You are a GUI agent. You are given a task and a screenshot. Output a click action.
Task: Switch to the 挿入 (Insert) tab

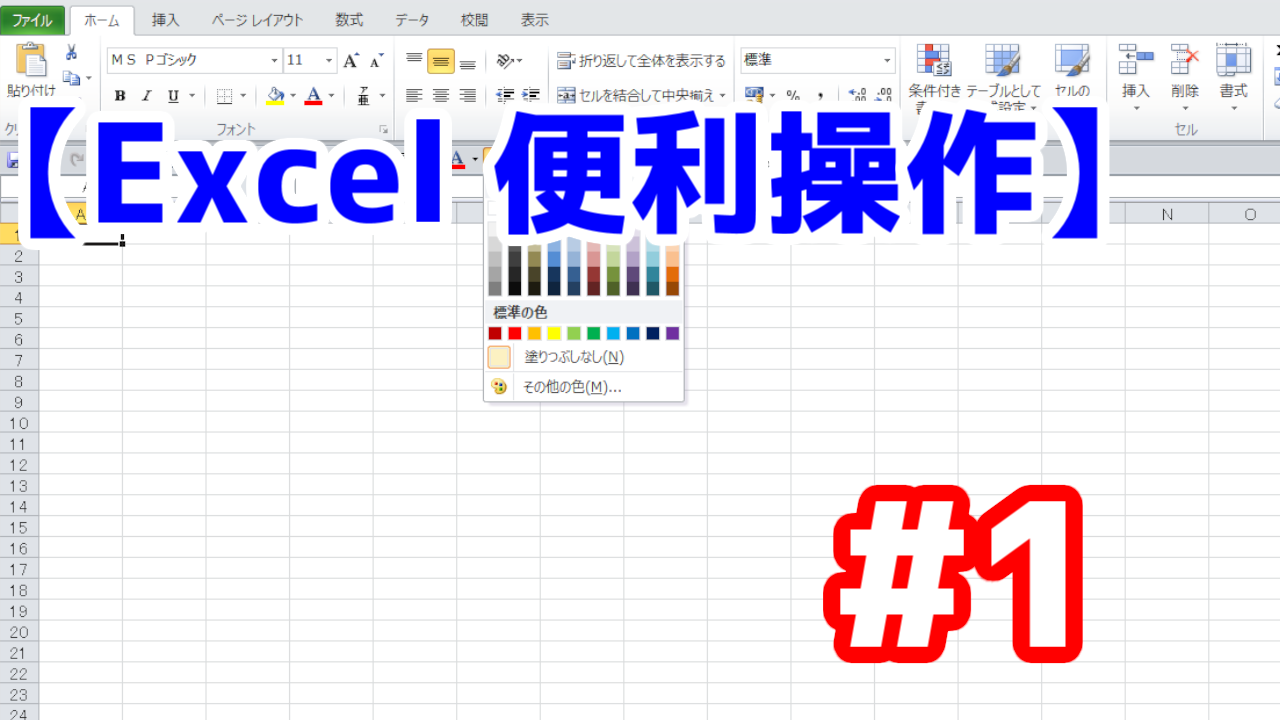point(166,20)
